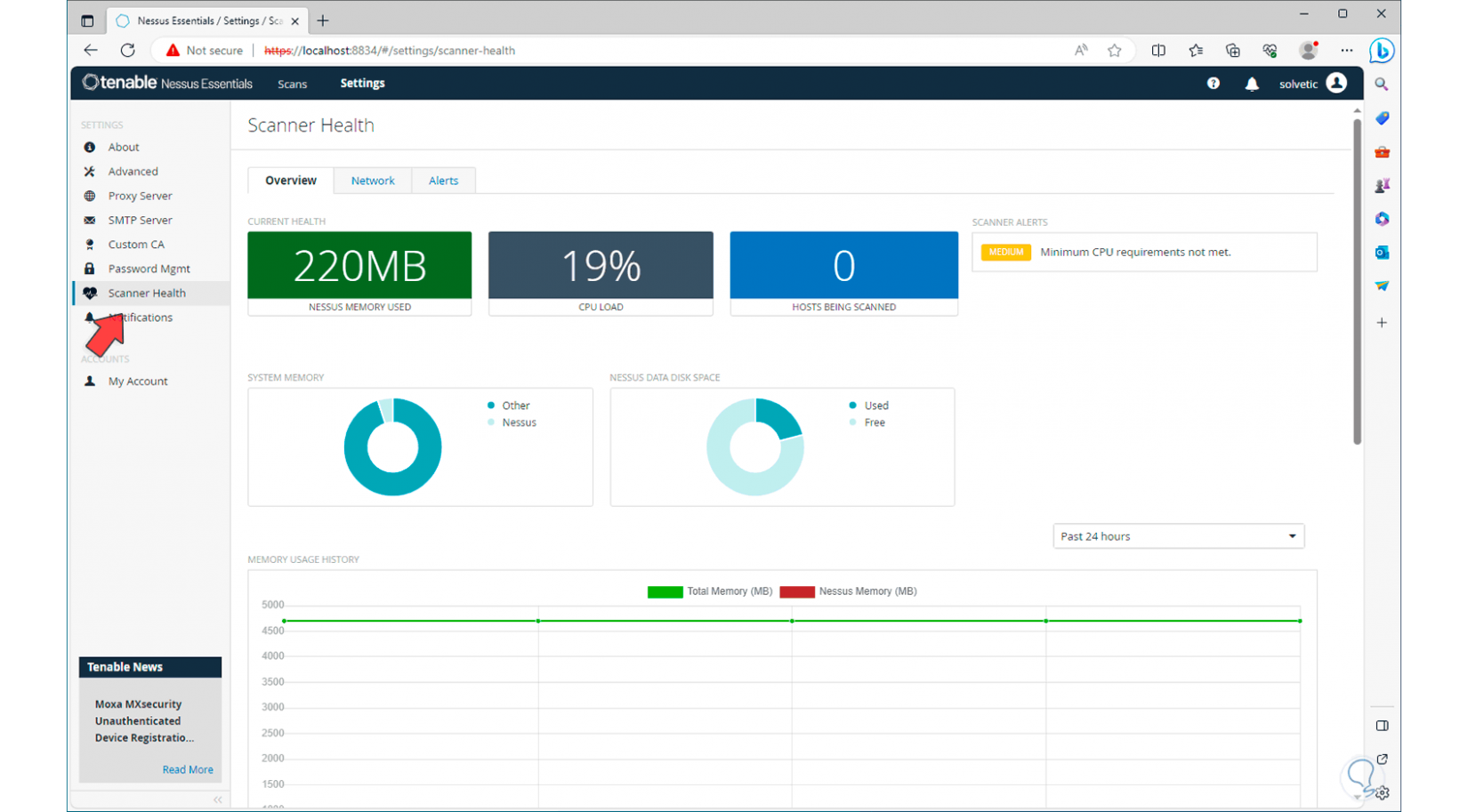Open Bing Copilot sidebar icon
Screen dimensions: 1468x812
[1382, 51]
